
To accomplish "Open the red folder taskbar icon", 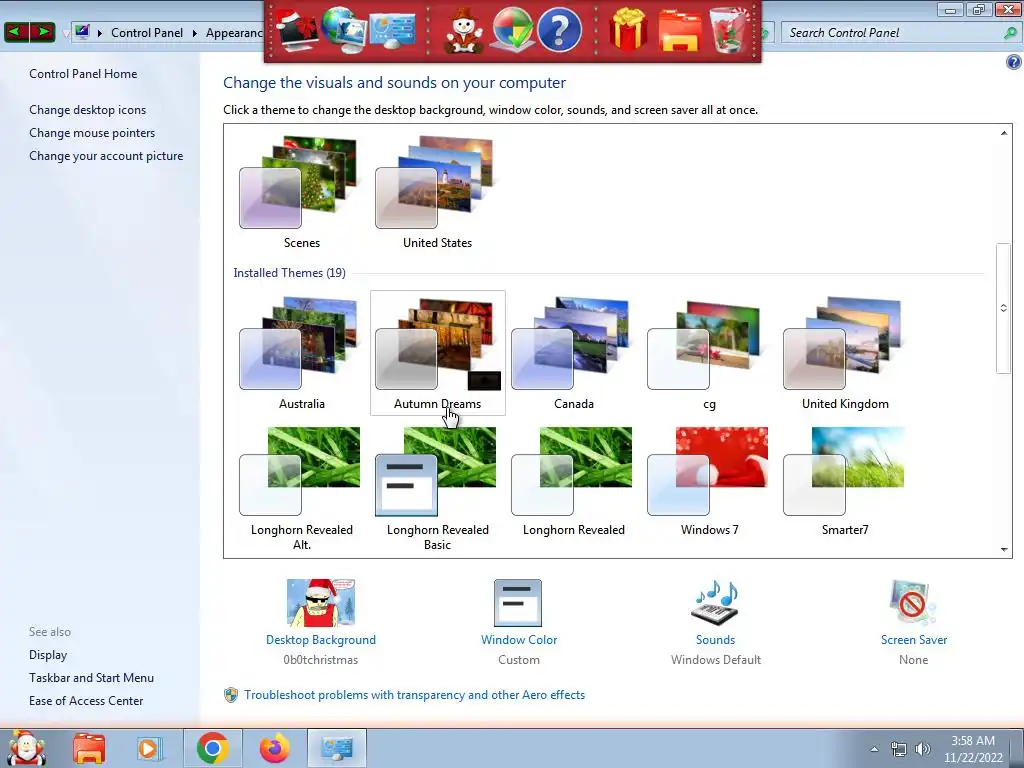I will coord(89,748).
